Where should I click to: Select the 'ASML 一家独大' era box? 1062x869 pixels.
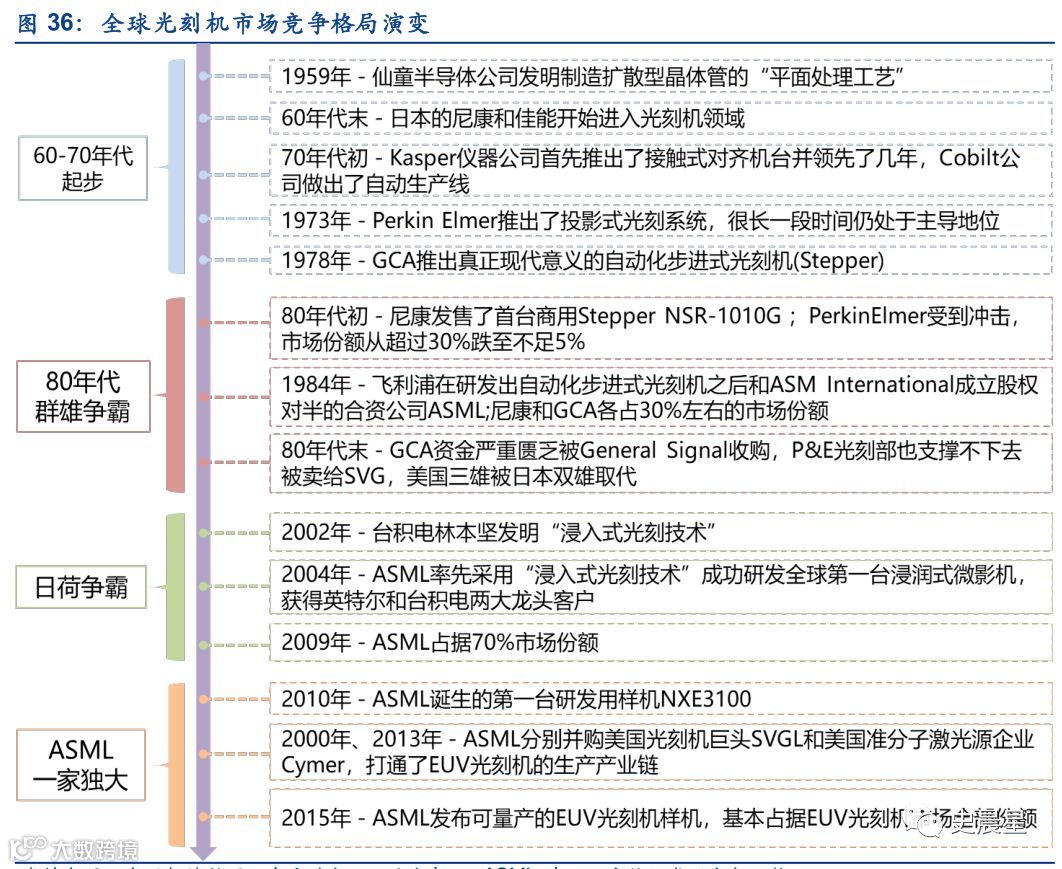tap(81, 765)
